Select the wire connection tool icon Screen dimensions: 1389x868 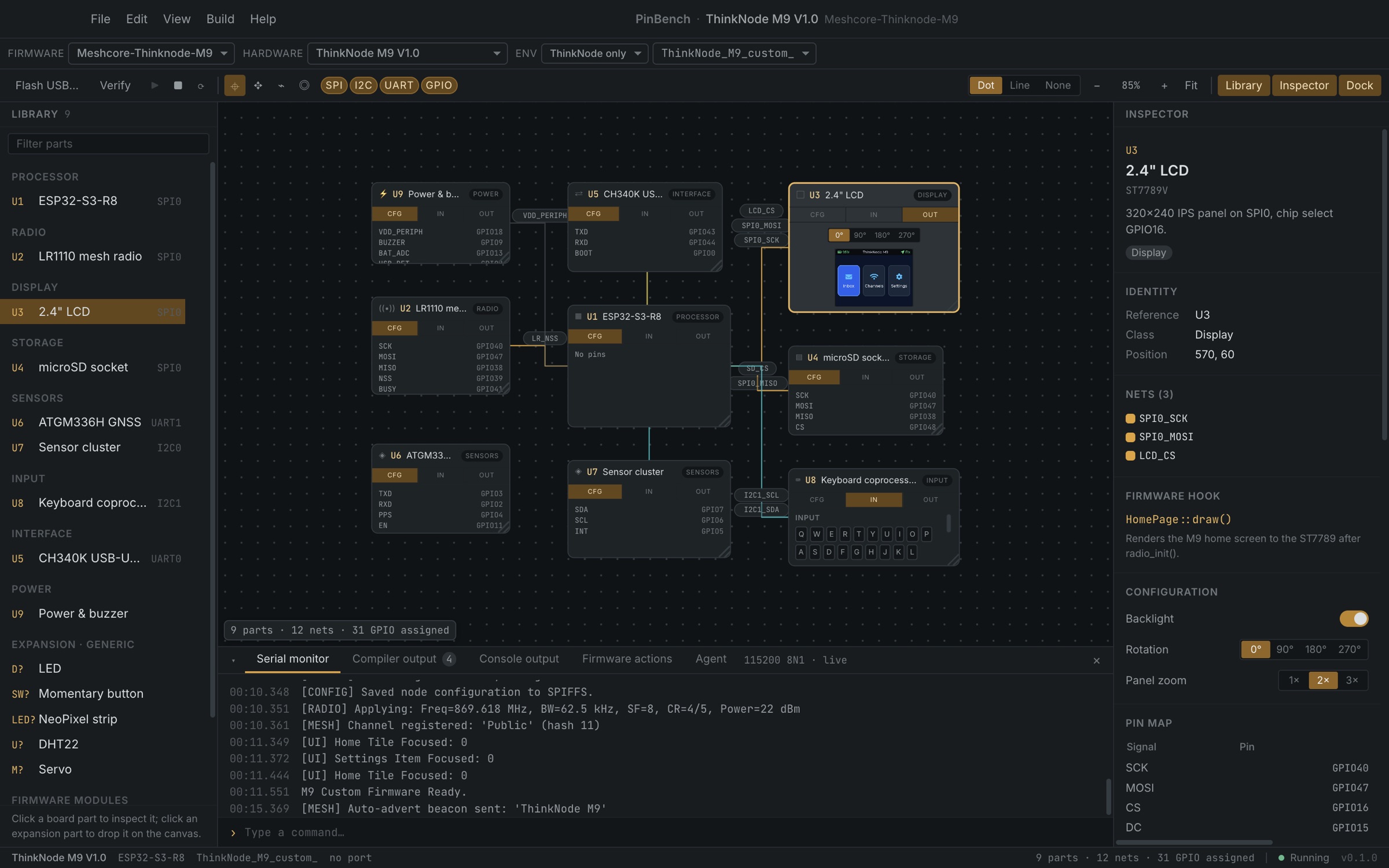coord(281,85)
